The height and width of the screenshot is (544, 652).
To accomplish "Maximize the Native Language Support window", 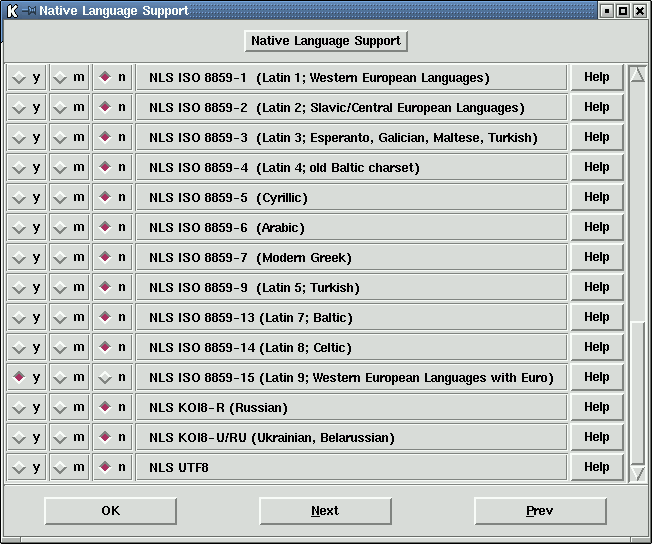I will pos(623,10).
